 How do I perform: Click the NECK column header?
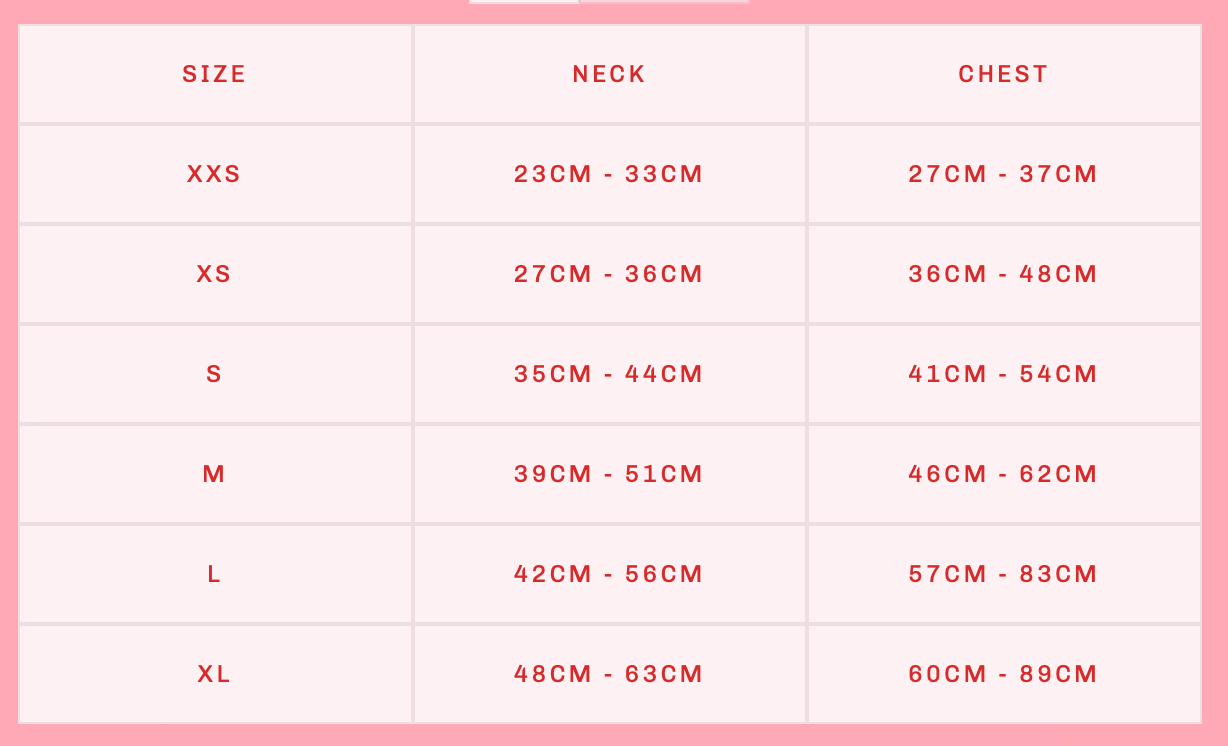point(609,74)
